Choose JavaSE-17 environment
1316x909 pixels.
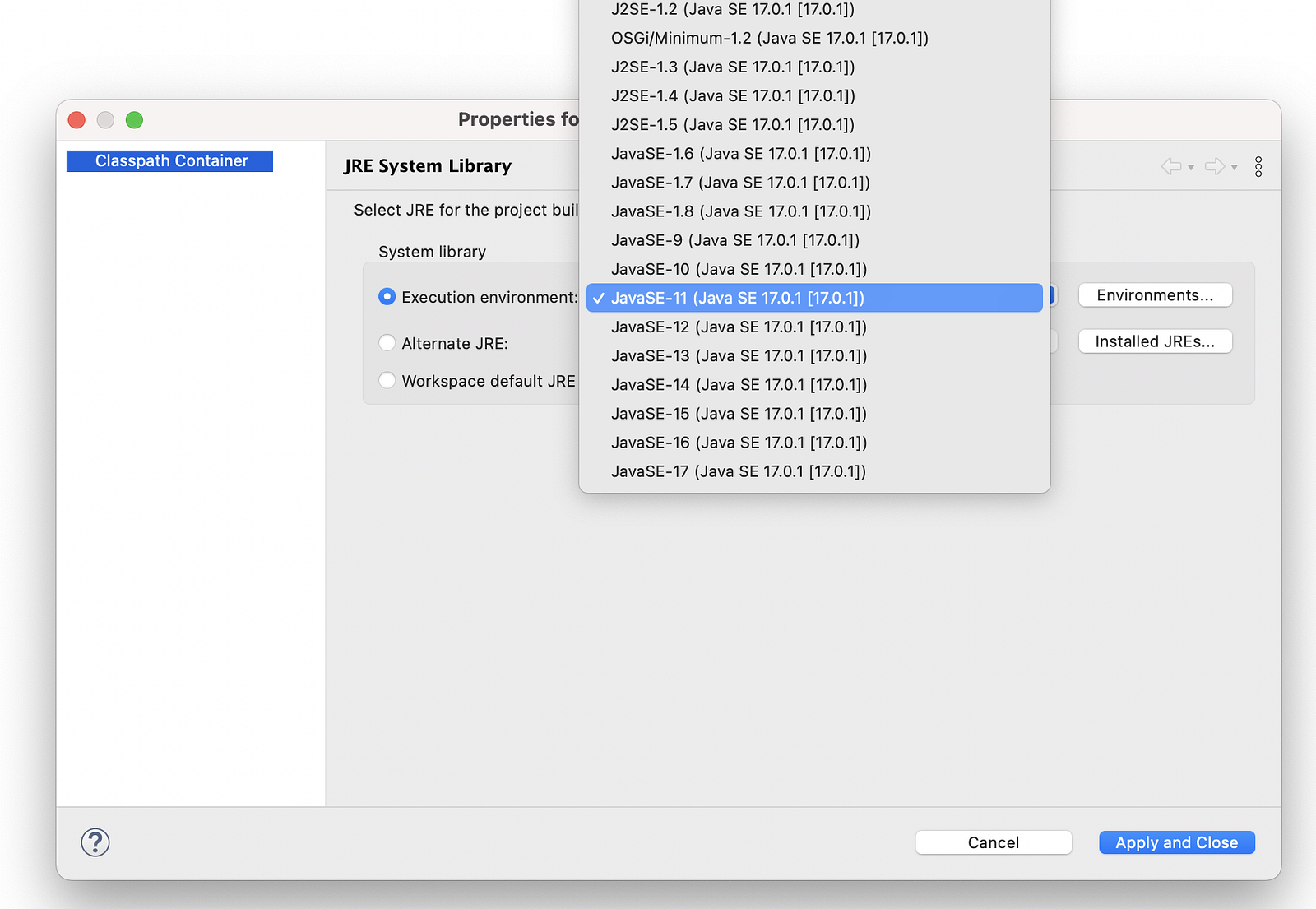pyautogui.click(x=814, y=471)
